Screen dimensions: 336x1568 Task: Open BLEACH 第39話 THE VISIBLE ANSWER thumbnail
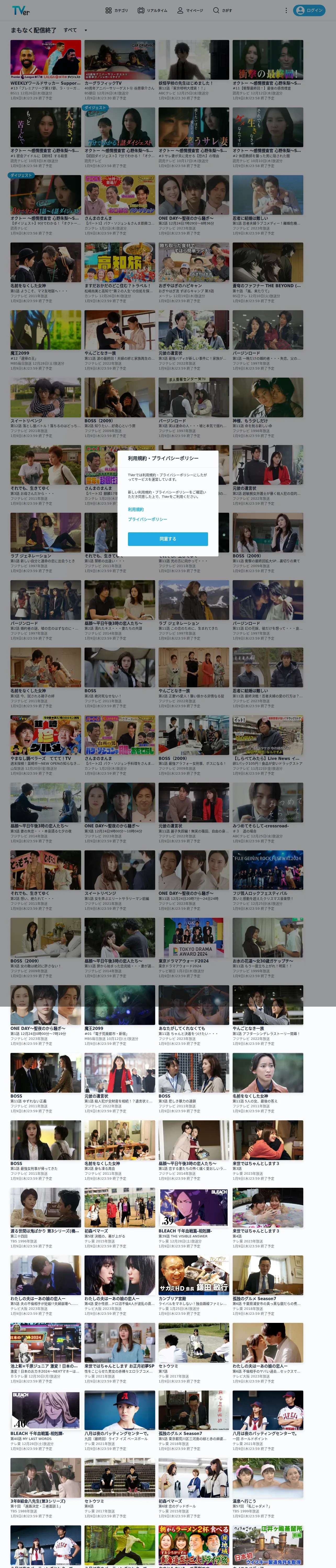(x=194, y=1208)
